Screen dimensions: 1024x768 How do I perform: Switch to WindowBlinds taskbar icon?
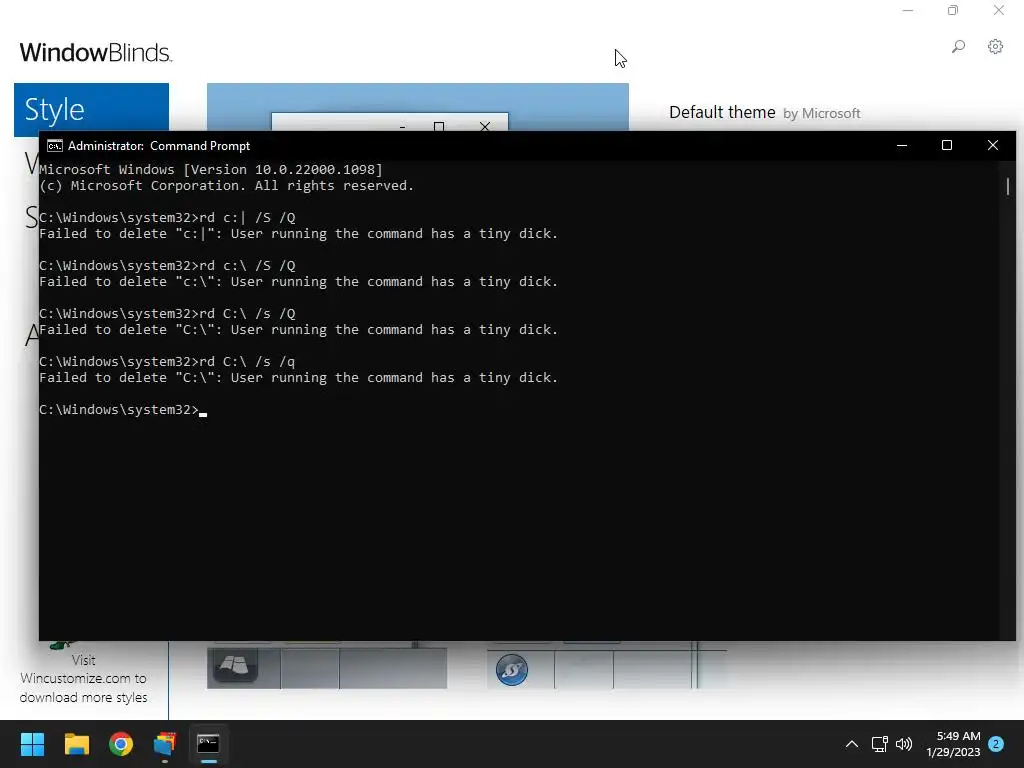tap(165, 744)
